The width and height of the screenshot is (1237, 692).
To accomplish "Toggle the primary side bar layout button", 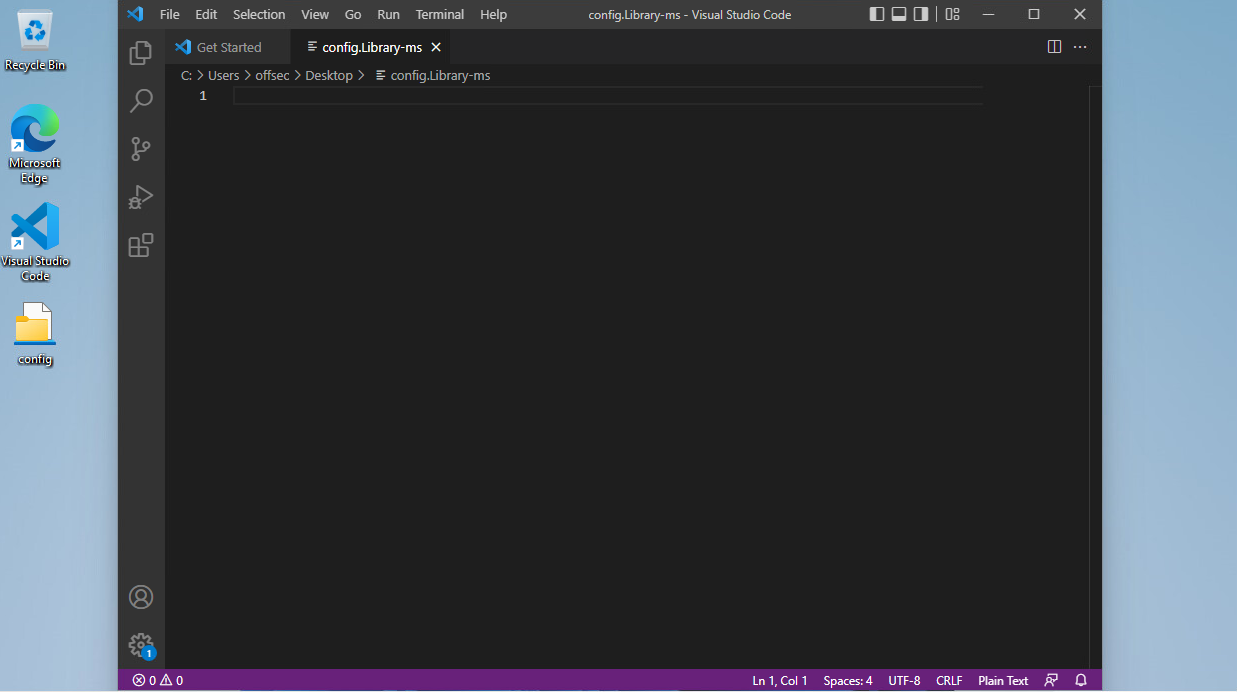I will [x=877, y=14].
